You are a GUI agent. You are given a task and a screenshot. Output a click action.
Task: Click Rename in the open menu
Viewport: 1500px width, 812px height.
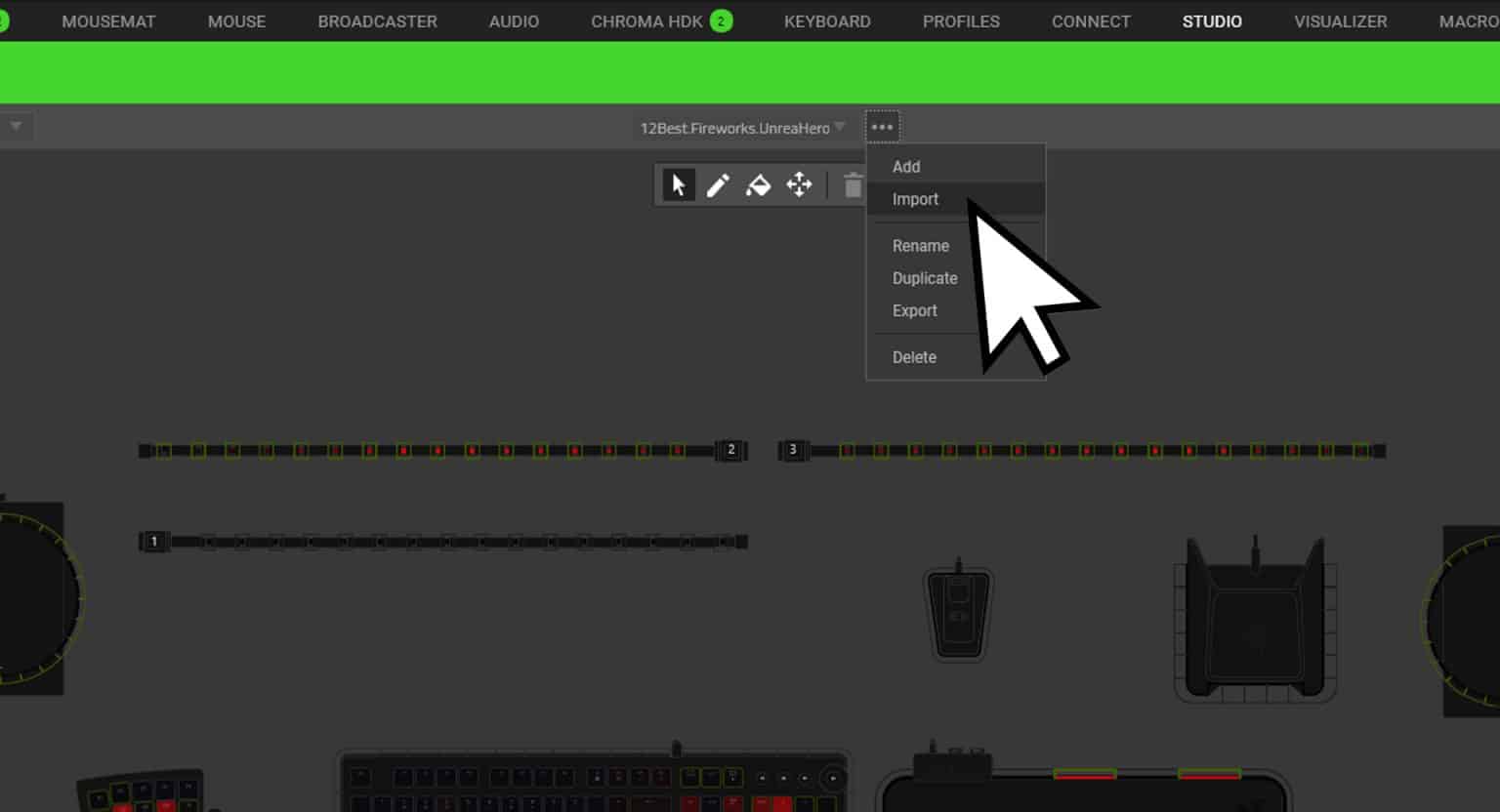pyautogui.click(x=920, y=245)
